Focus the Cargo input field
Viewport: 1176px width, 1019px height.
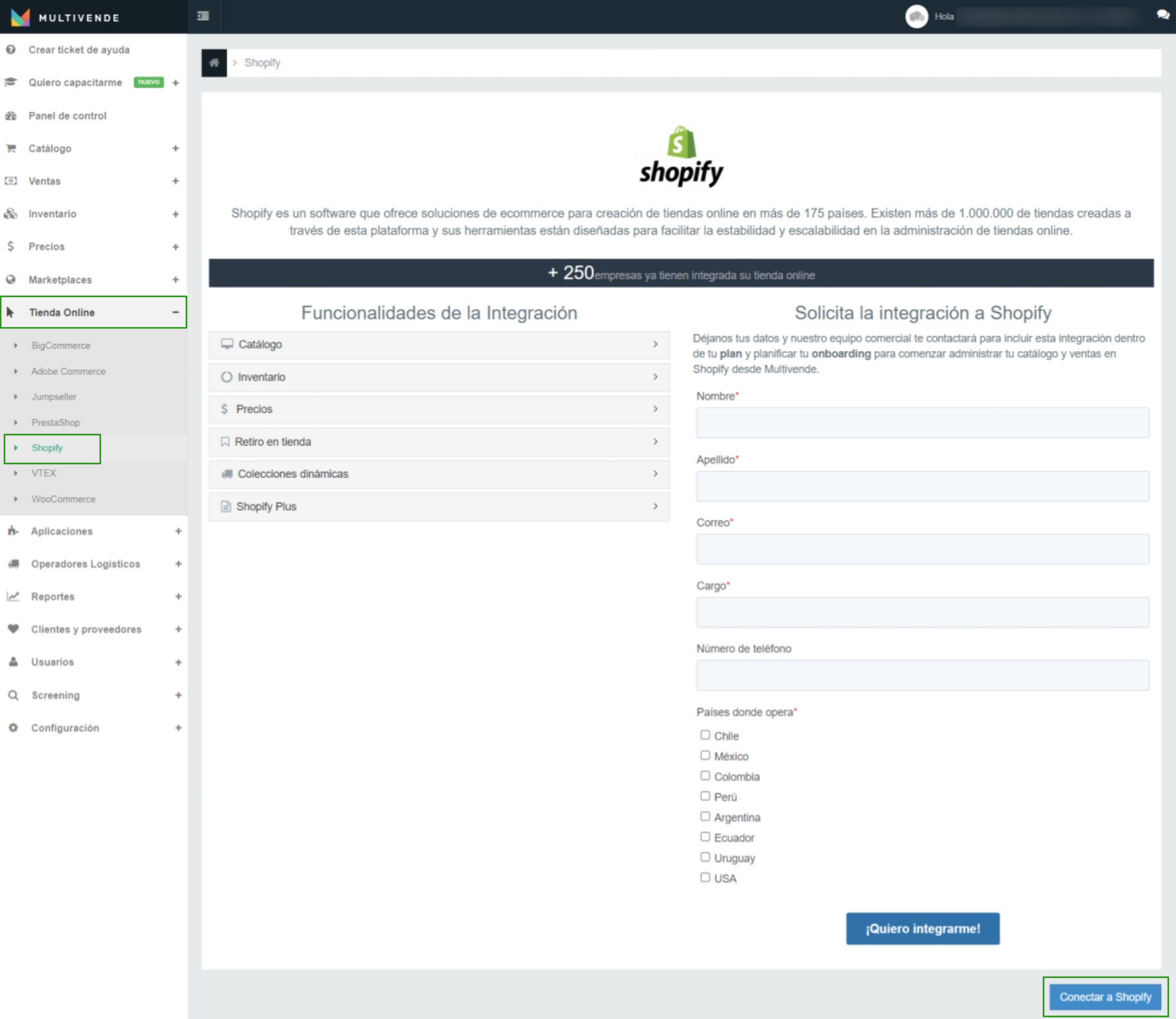[923, 612]
